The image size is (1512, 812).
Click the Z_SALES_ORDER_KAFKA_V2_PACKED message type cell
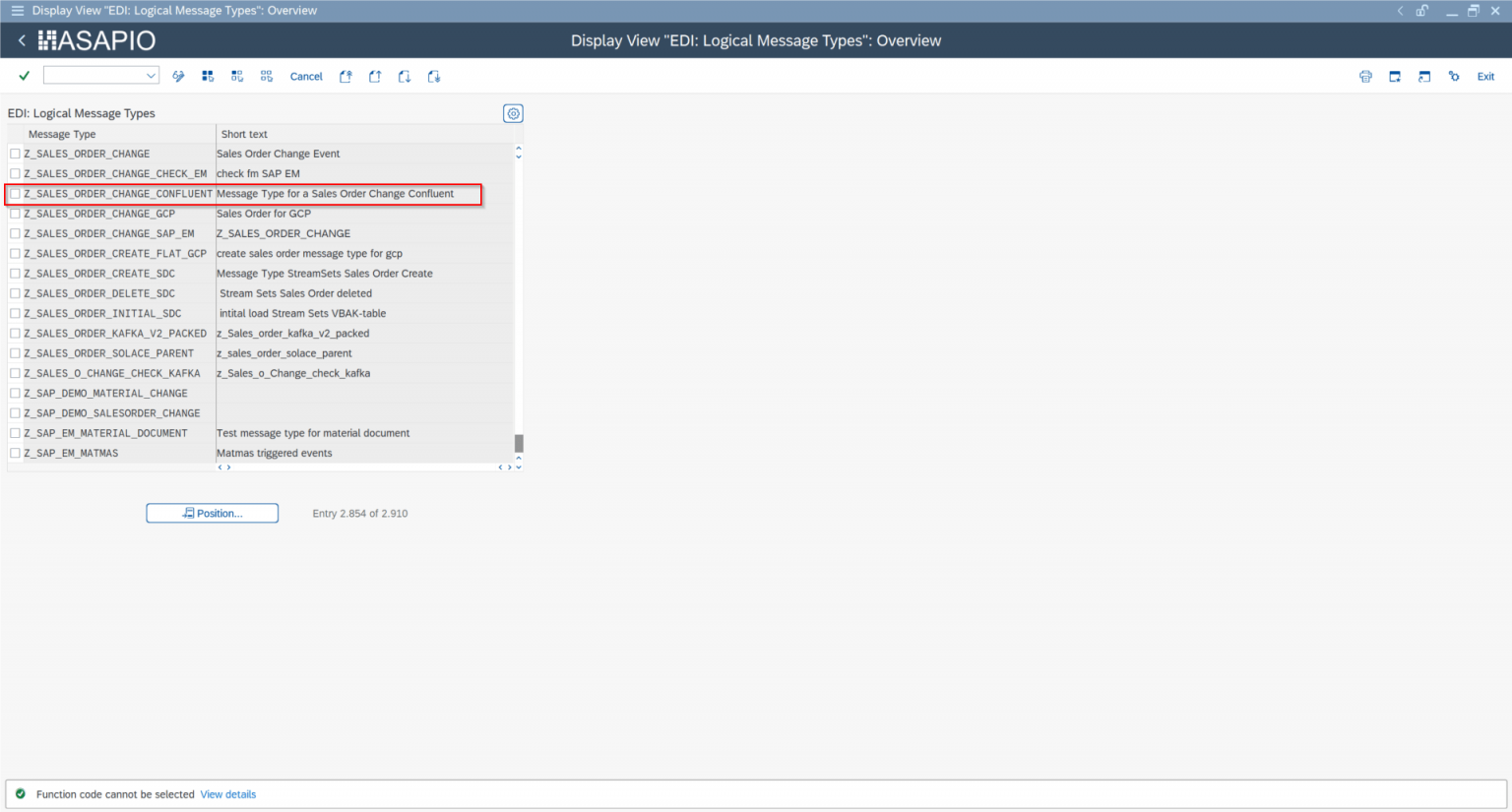[118, 334]
